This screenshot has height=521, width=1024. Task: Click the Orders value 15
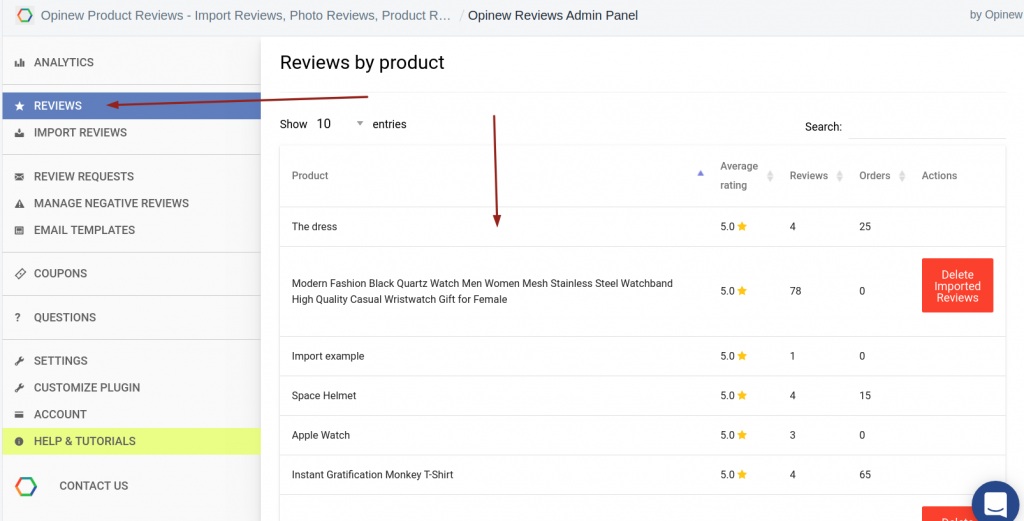[x=865, y=396]
